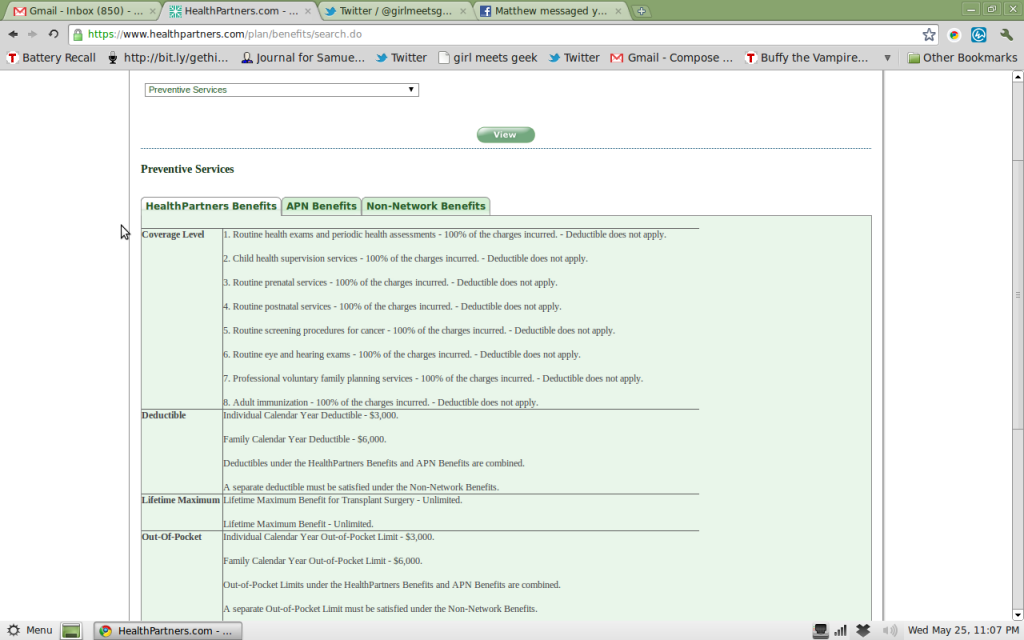Switch to the Twitter @girlmeetsg tab
Screen dimensions: 1024x640
click(x=394, y=11)
